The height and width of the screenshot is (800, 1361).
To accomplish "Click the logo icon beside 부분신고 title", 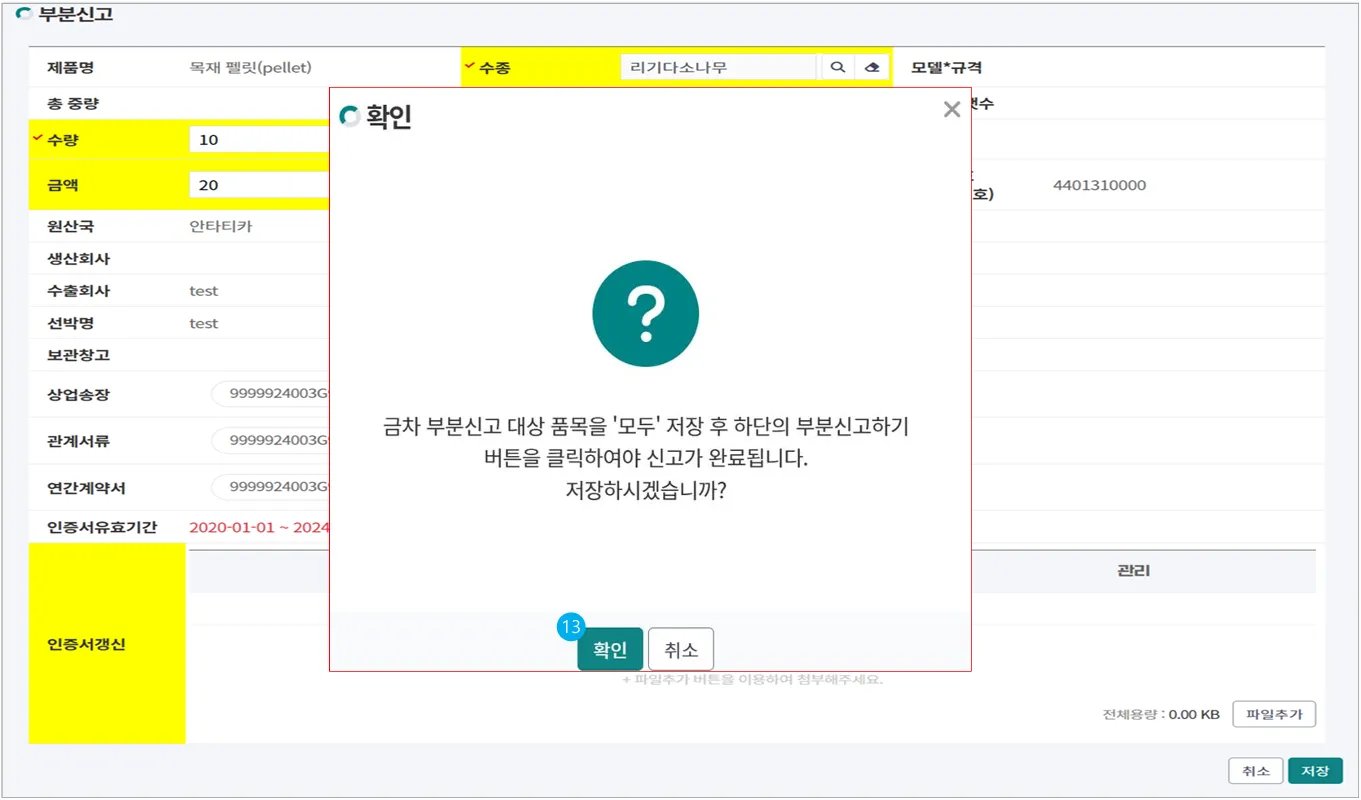I will 25,14.
